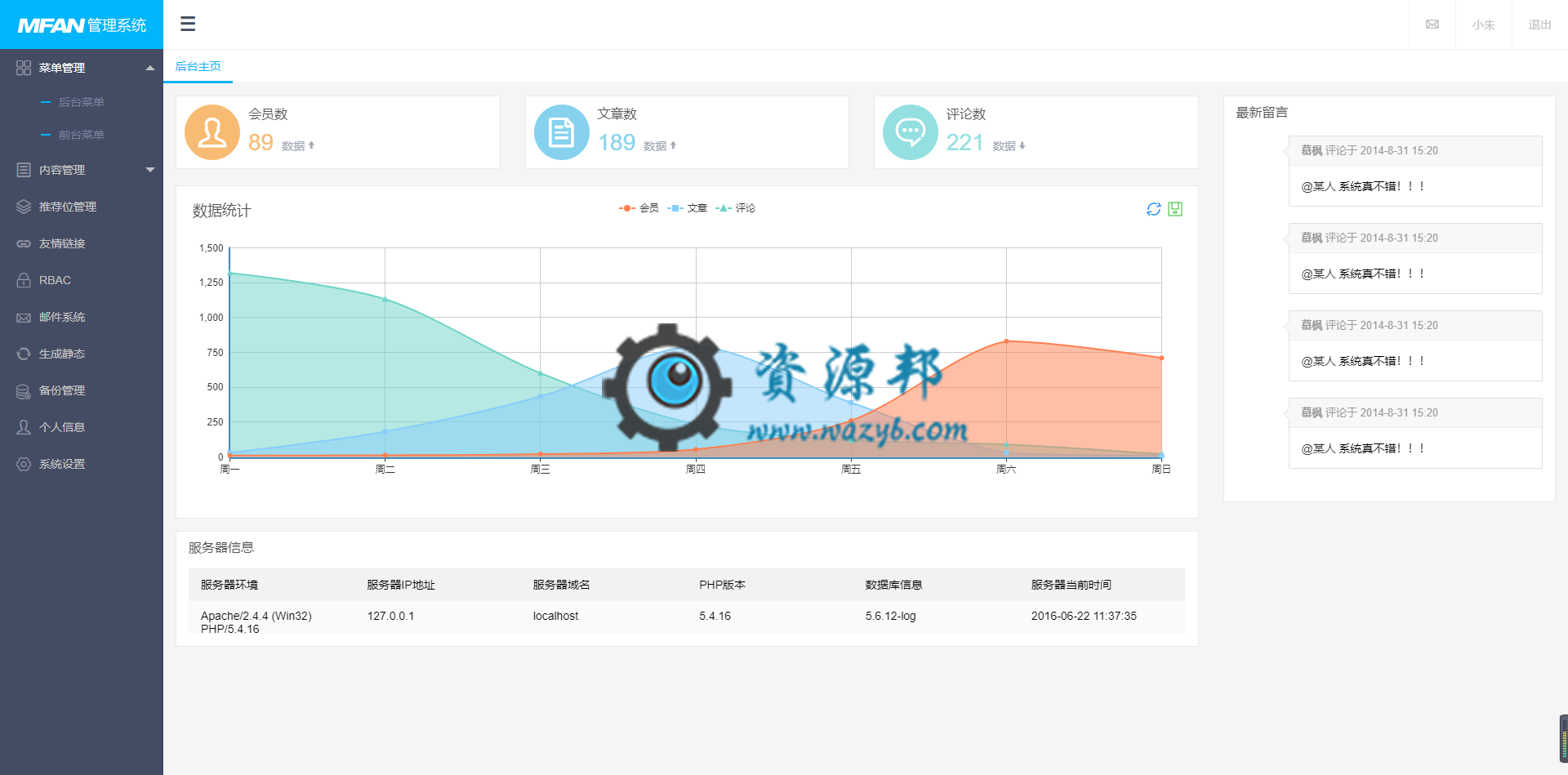
Task: Collapse the 菜单管理 menu arrow
Action: [150, 68]
